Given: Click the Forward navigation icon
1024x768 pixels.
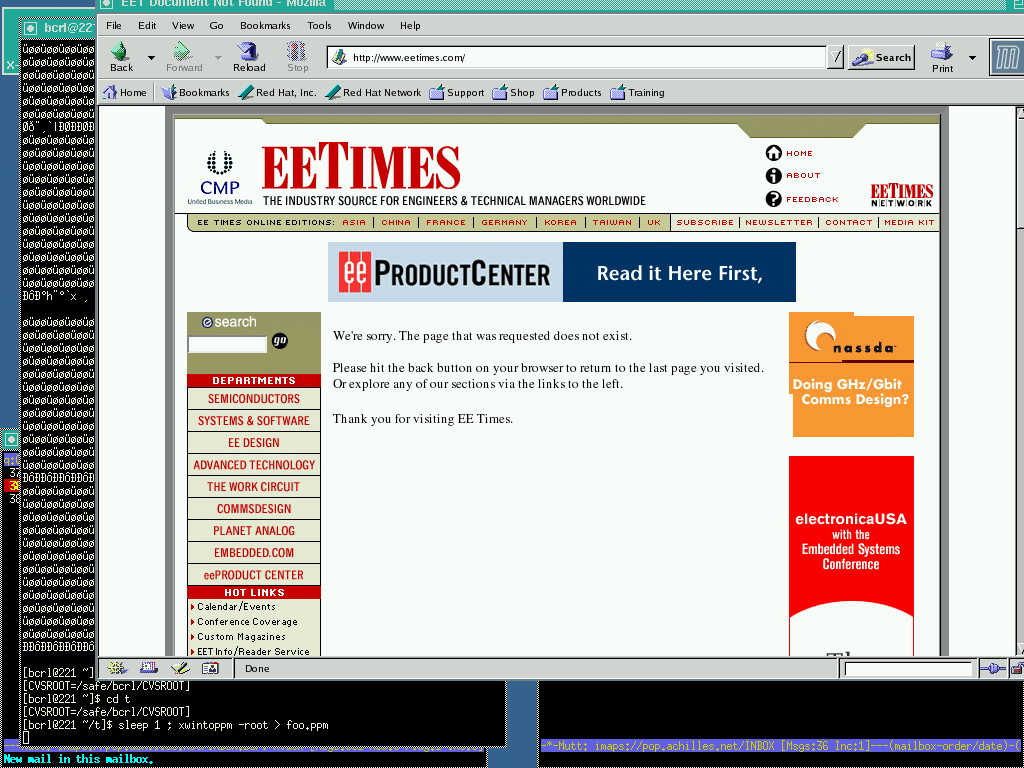Looking at the screenshot, I should pos(182,52).
